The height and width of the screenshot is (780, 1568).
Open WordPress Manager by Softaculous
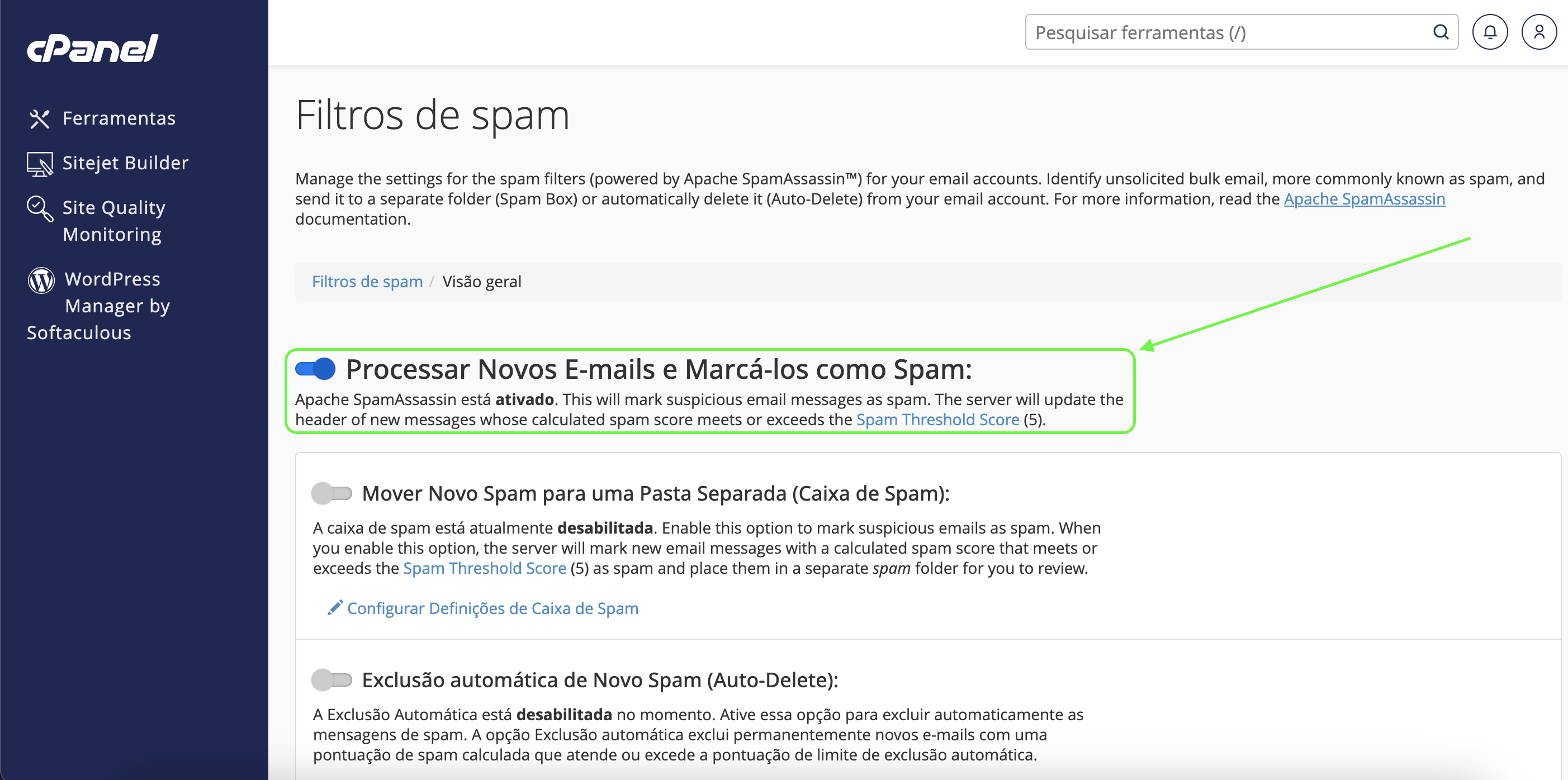coord(98,306)
